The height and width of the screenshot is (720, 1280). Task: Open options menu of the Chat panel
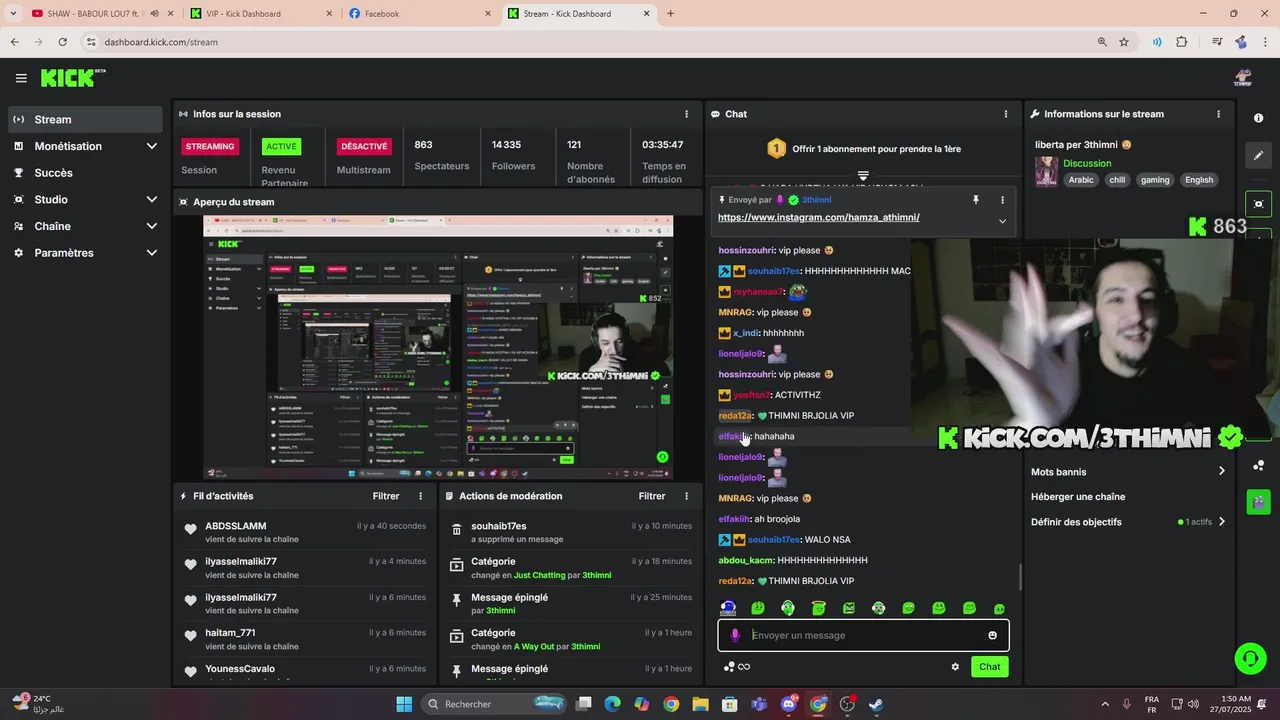click(1005, 114)
